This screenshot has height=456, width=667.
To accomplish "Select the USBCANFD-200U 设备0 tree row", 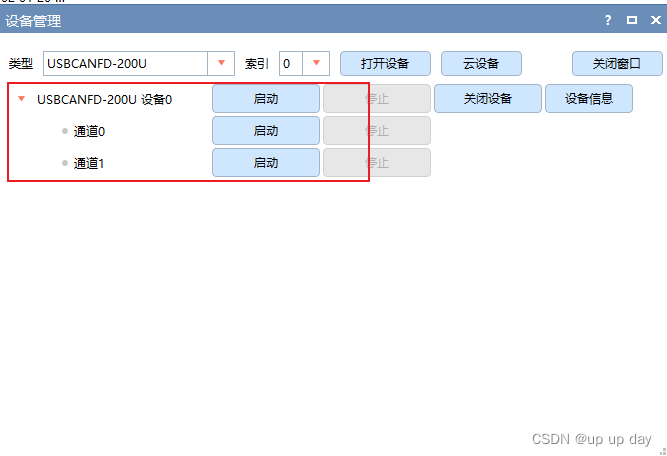I will click(x=104, y=99).
